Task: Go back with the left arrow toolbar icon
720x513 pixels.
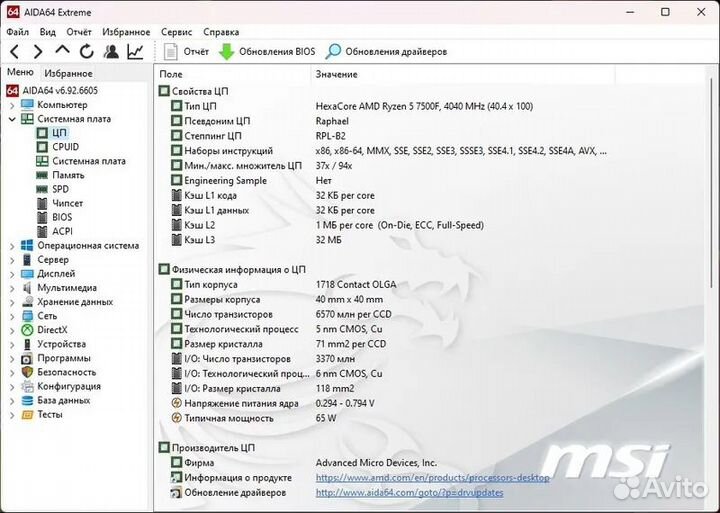Action: click(x=14, y=51)
